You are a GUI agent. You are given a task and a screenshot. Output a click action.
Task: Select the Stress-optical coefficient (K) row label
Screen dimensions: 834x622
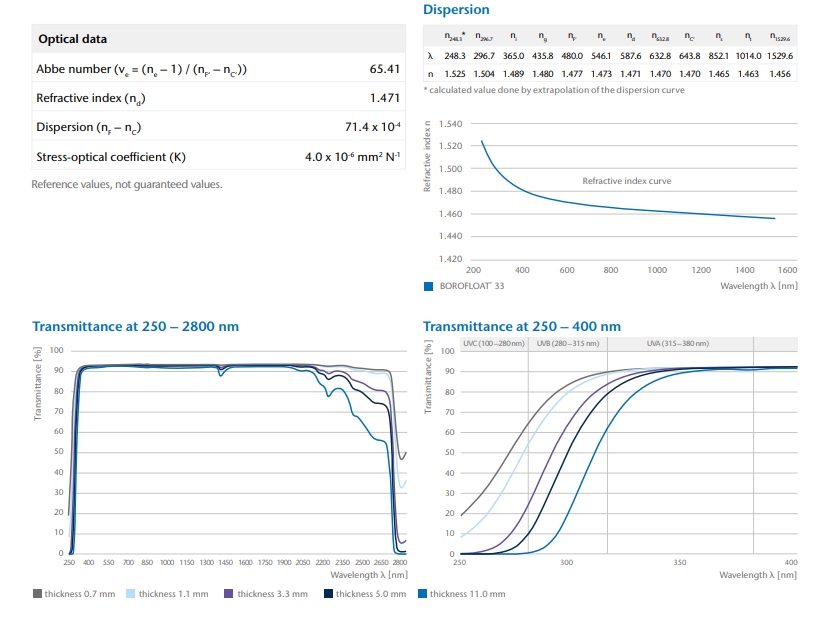(111, 157)
